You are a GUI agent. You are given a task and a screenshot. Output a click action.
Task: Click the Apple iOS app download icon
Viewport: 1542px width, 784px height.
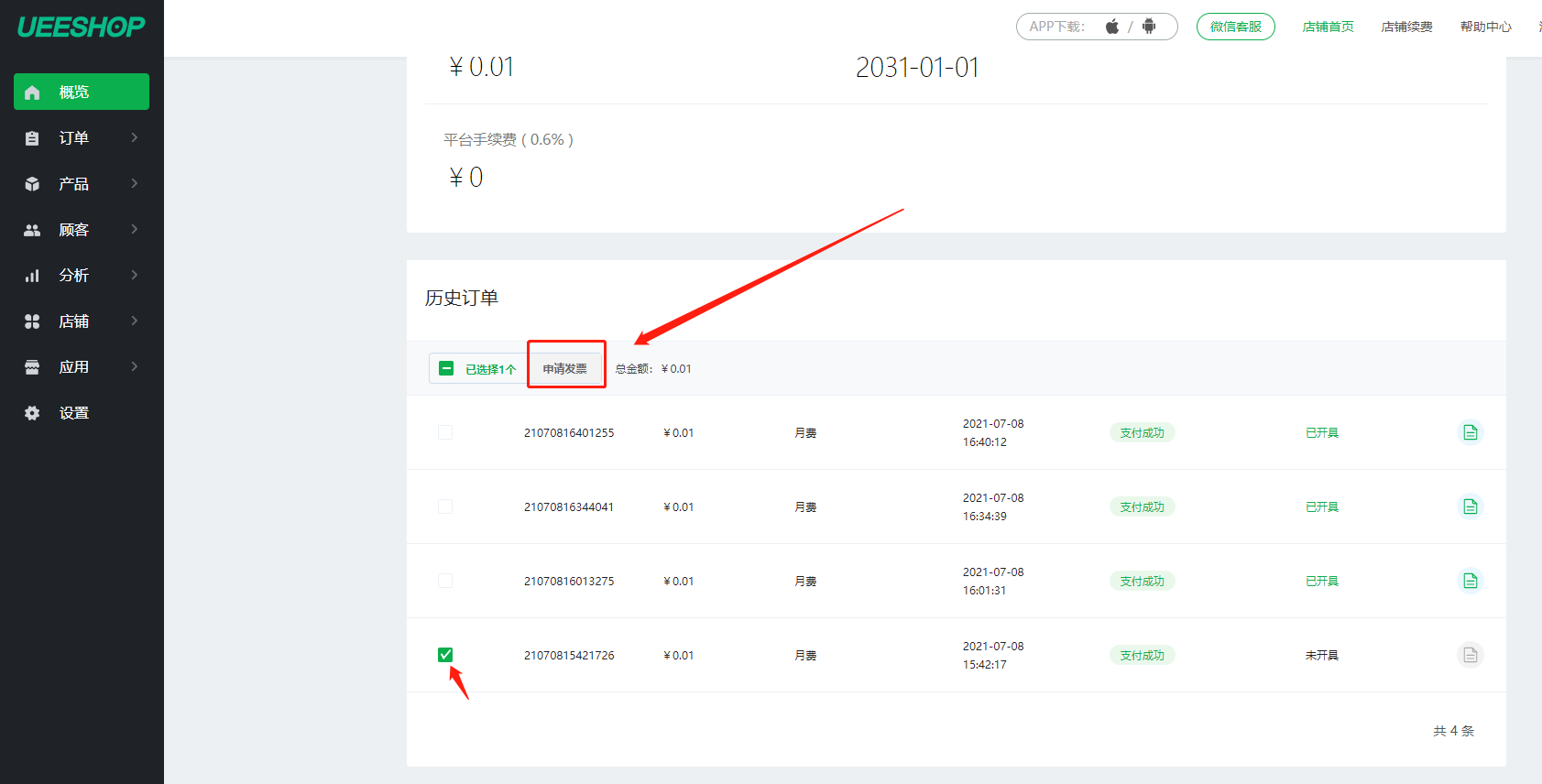click(1111, 27)
